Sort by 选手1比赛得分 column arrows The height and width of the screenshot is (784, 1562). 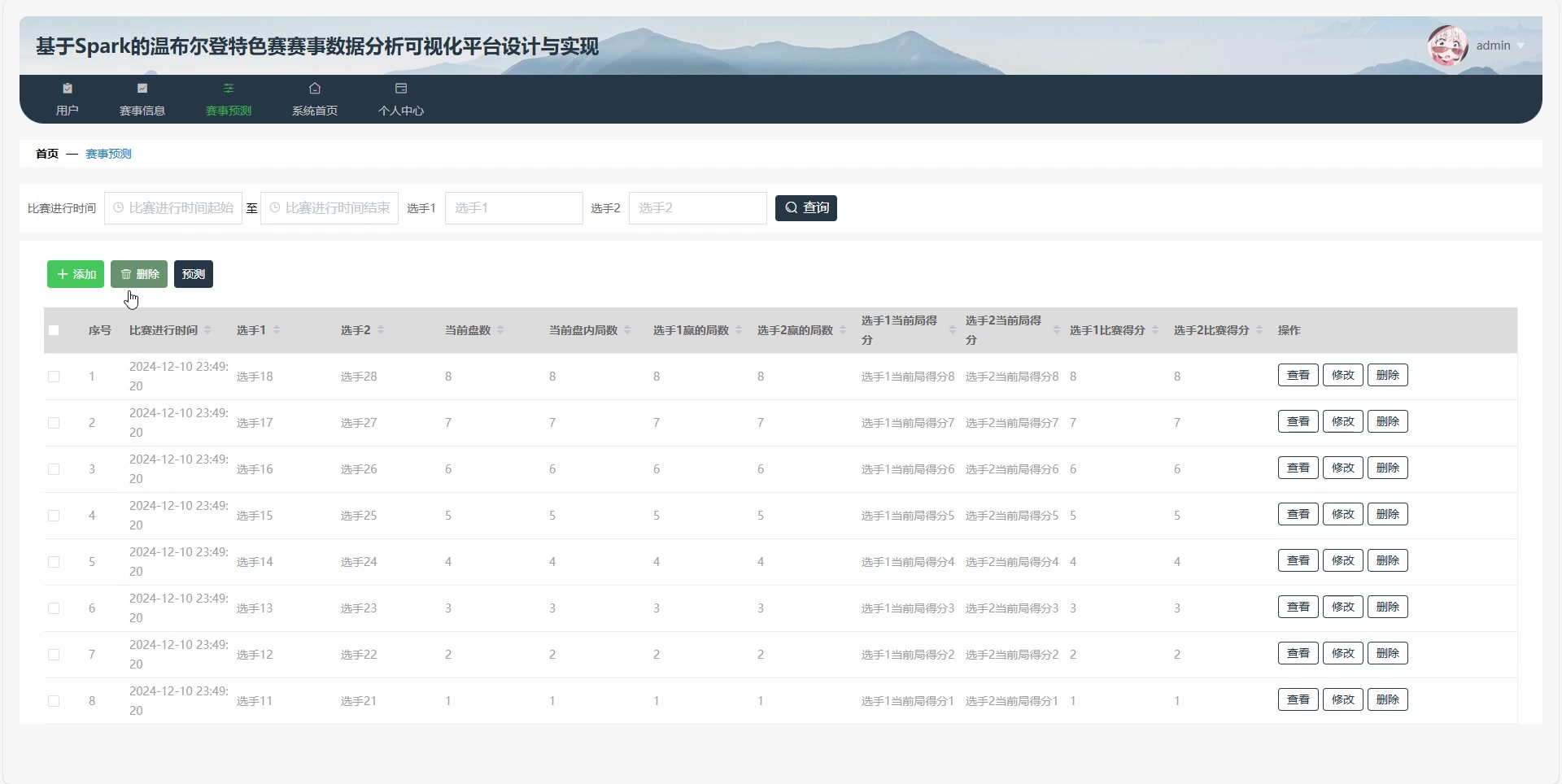(1155, 329)
